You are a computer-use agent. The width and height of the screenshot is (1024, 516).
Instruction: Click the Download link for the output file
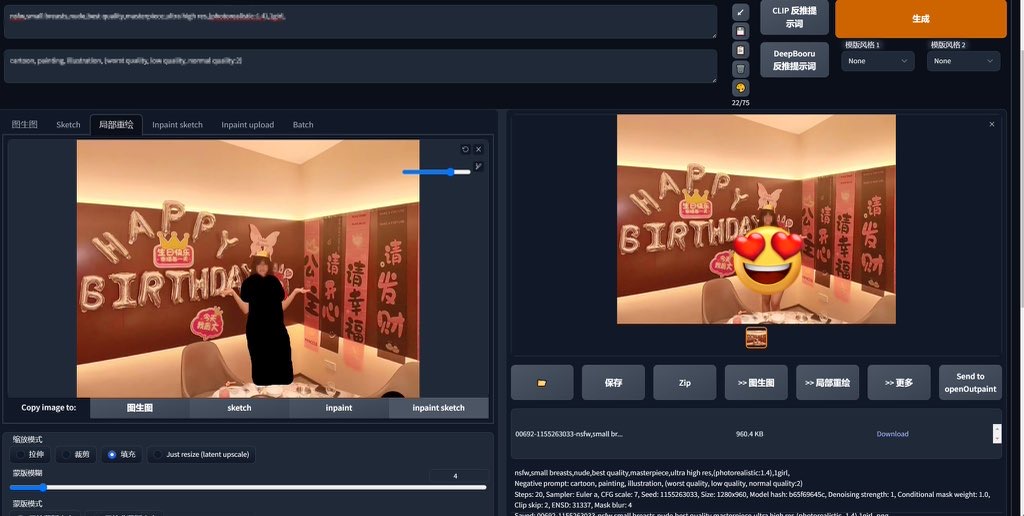[892, 434]
